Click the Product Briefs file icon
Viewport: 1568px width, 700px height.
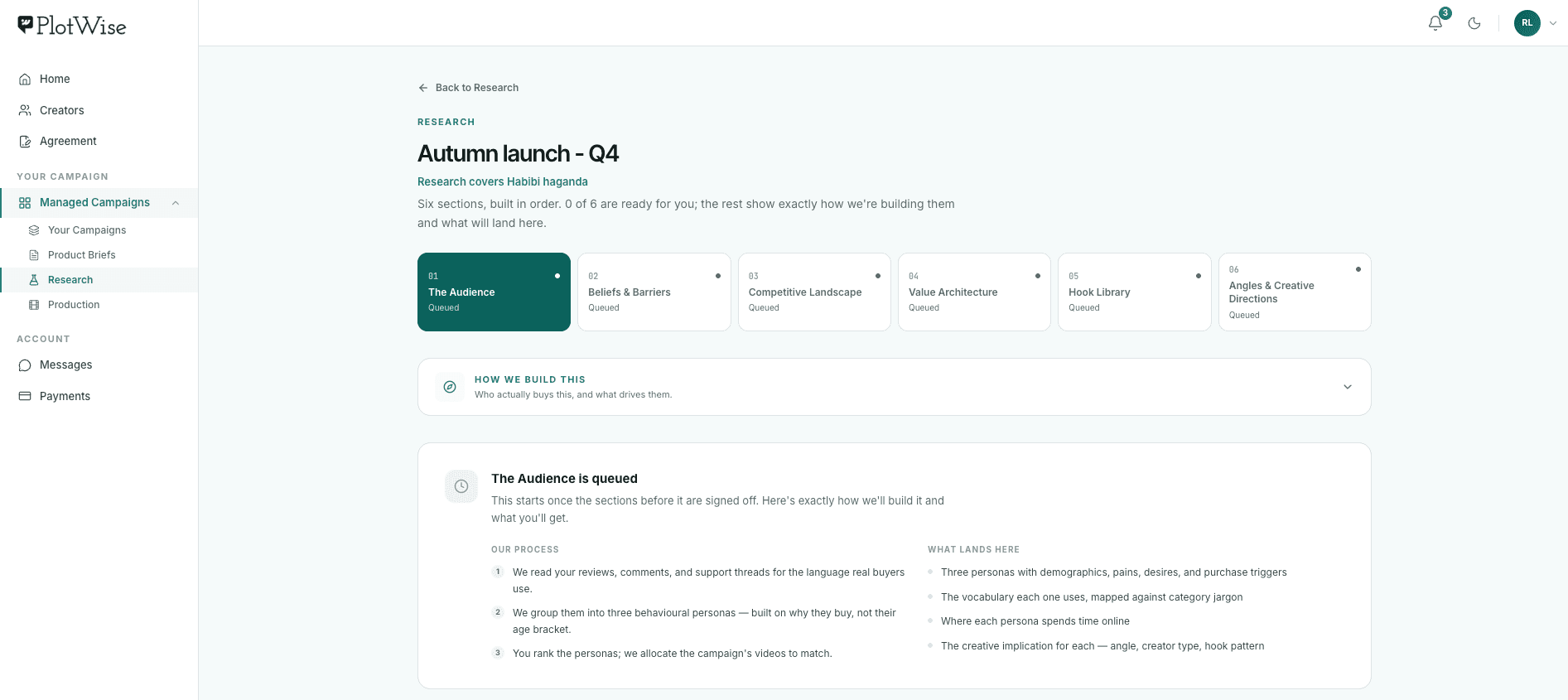34,255
